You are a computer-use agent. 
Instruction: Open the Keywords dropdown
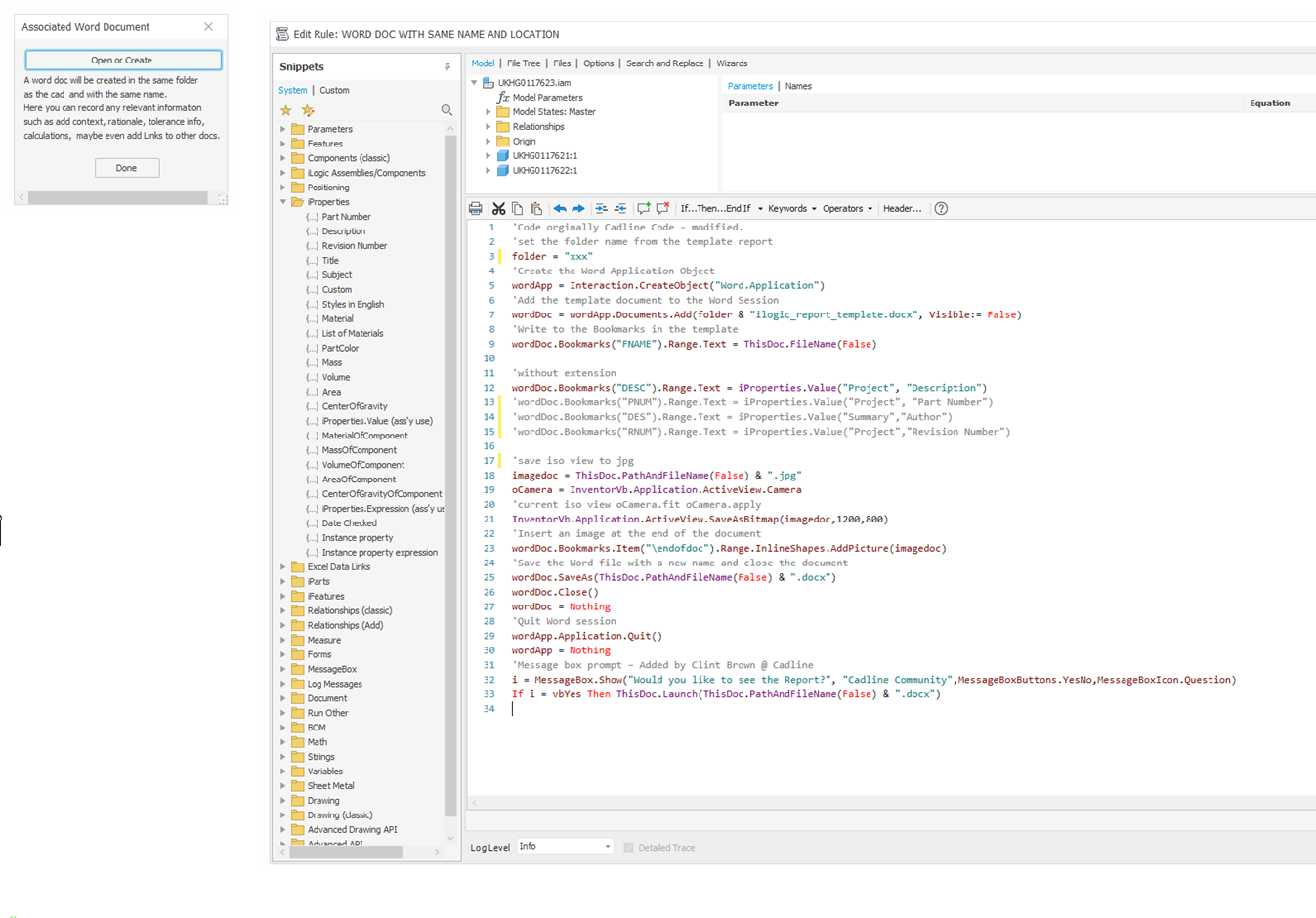pos(791,209)
